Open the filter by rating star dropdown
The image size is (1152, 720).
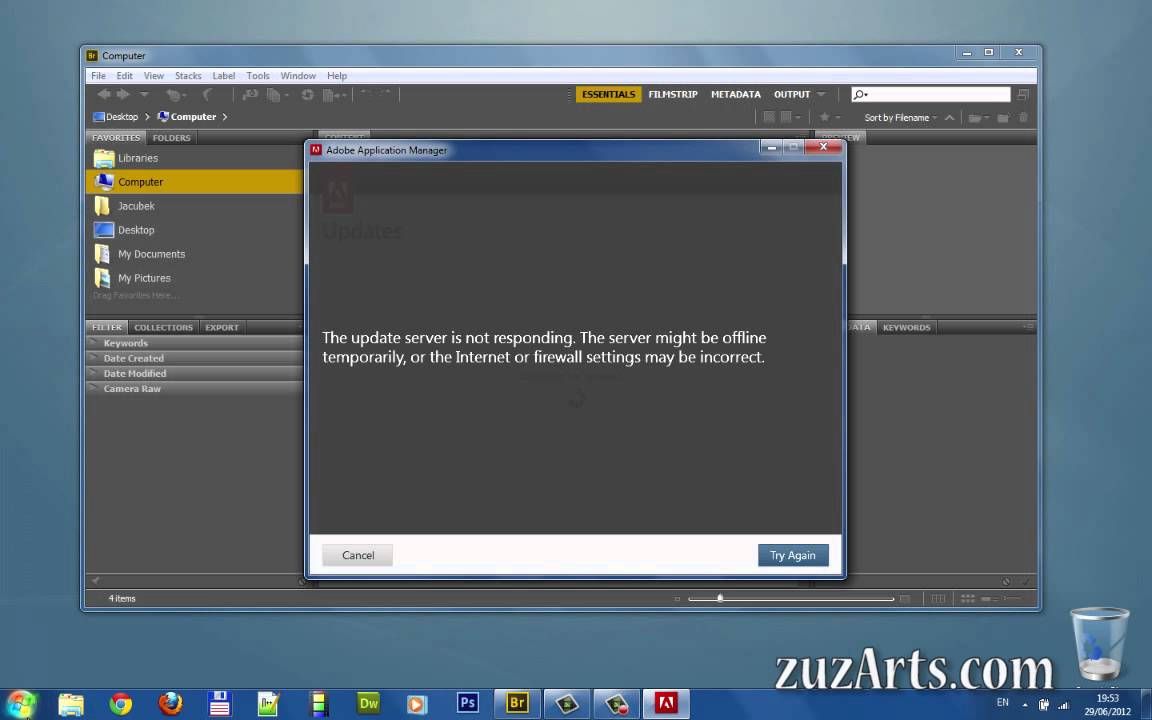tap(829, 118)
